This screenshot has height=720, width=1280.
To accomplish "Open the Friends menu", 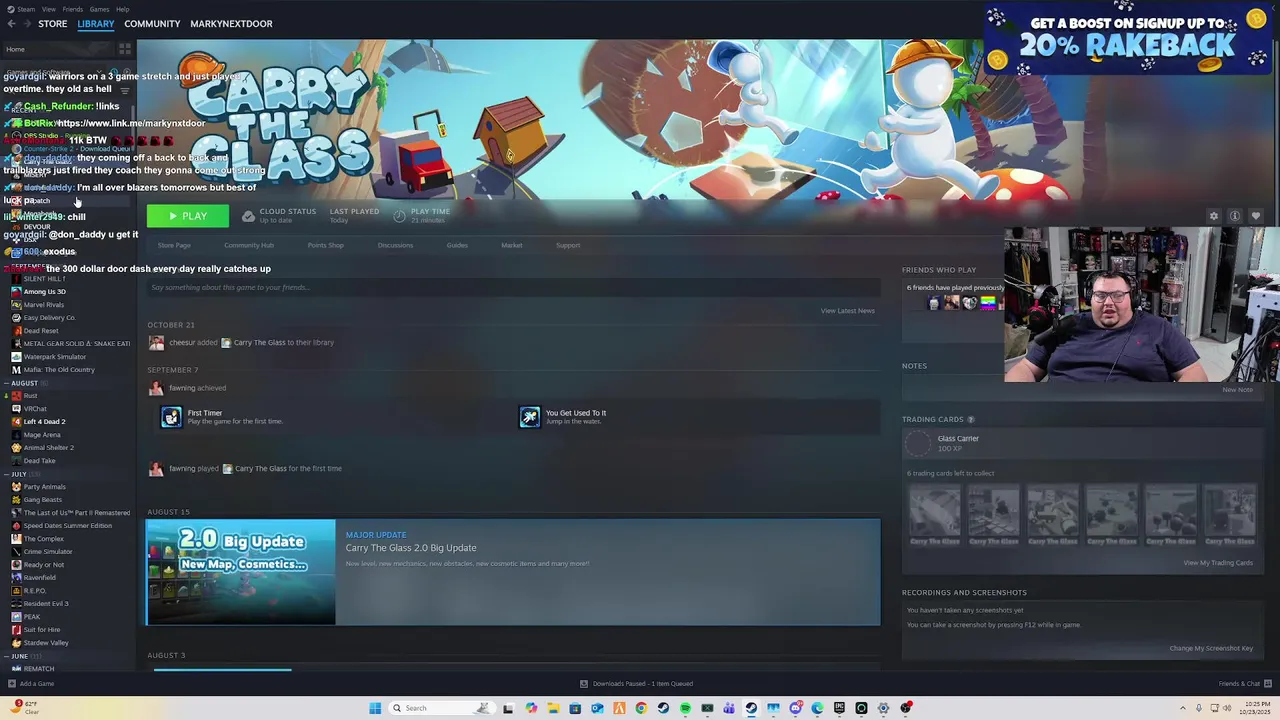I will [73, 9].
